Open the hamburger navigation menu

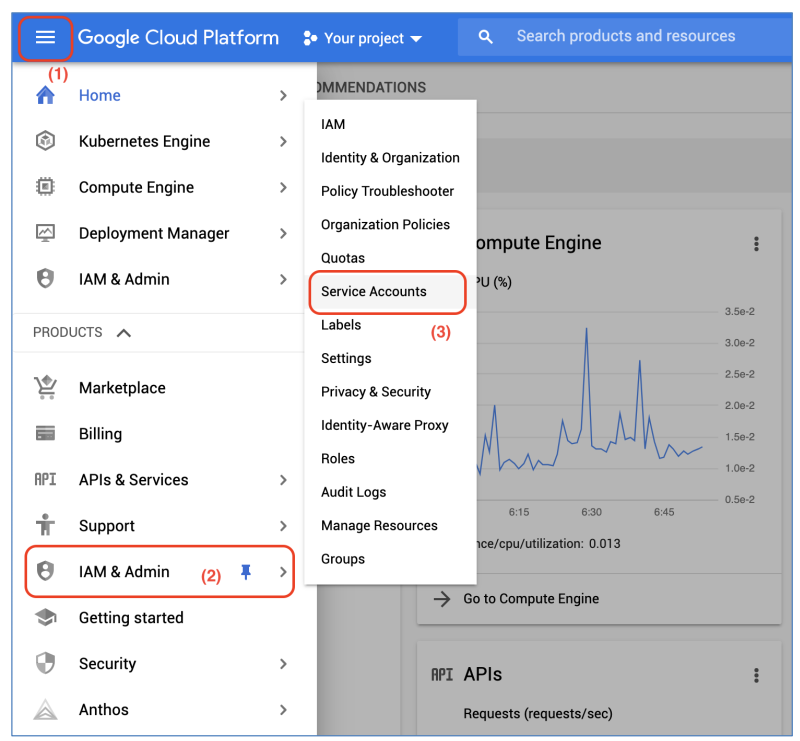[45, 37]
